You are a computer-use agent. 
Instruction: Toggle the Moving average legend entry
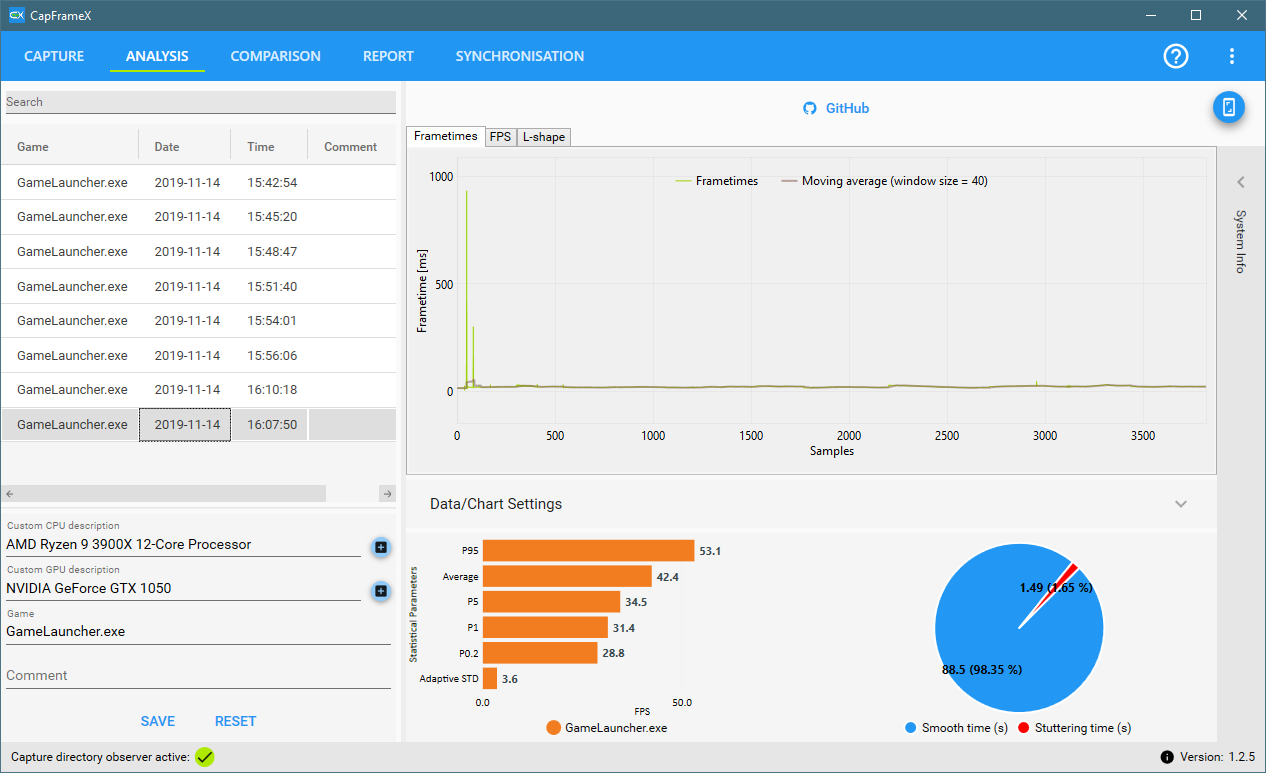click(885, 181)
